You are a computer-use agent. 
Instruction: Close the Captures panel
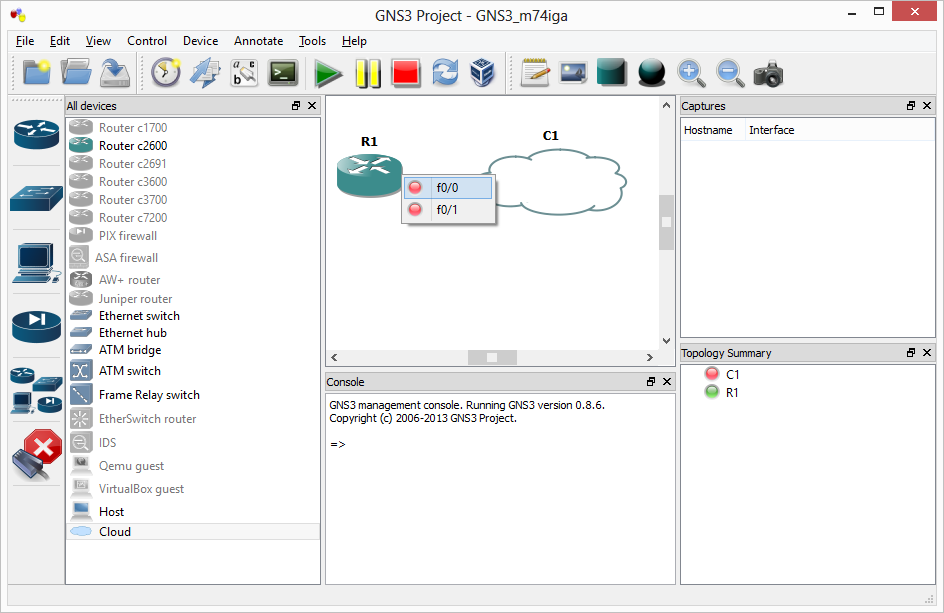coord(927,105)
